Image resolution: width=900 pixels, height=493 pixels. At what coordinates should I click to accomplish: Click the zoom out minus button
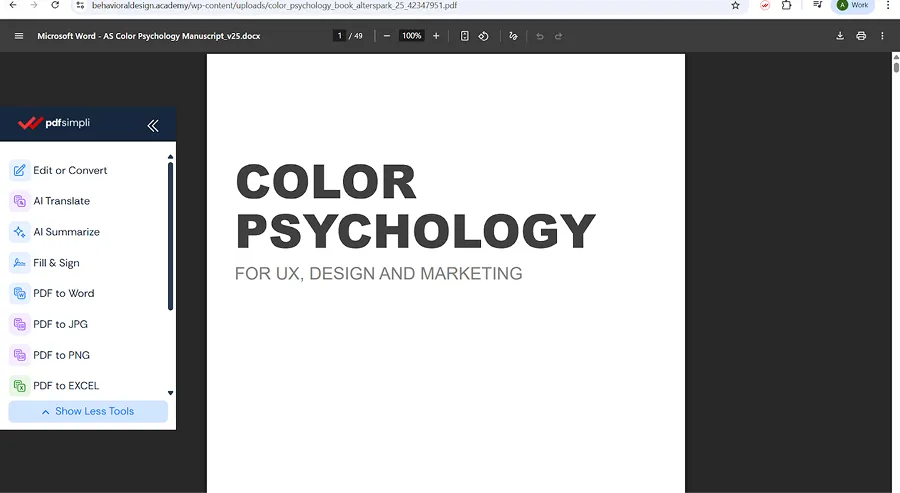coord(387,36)
